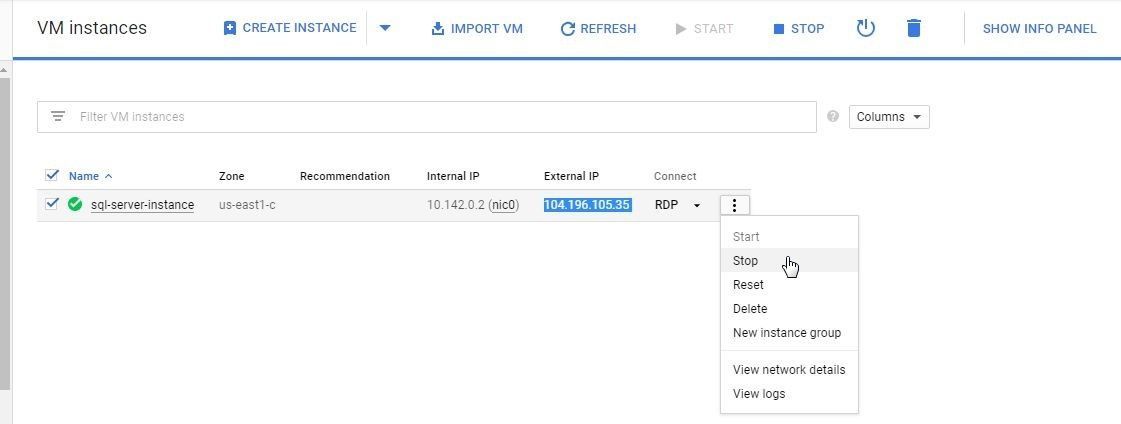The width and height of the screenshot is (1121, 424).
Task: Choose Delete in the context menu
Action: click(750, 309)
